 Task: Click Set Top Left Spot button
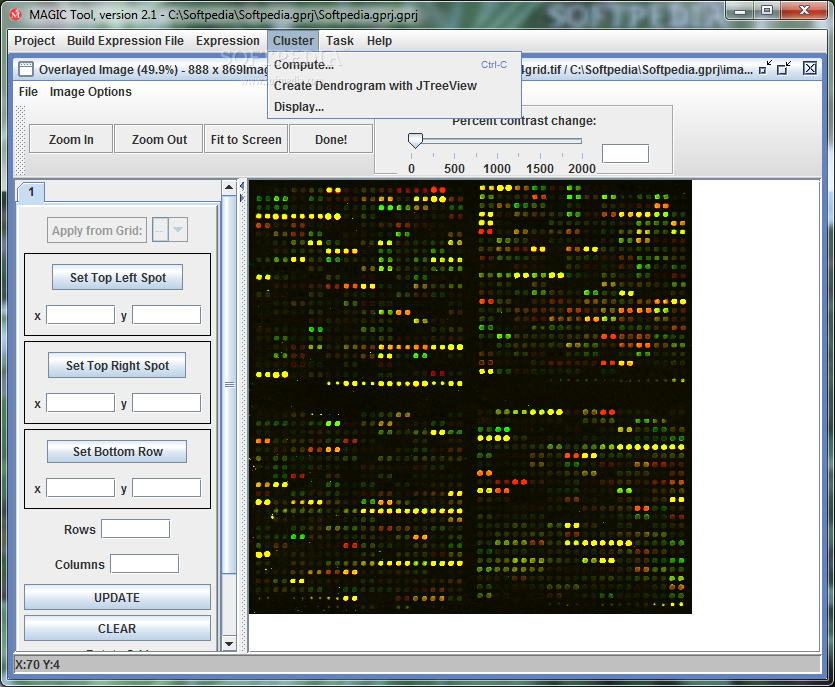(x=118, y=277)
